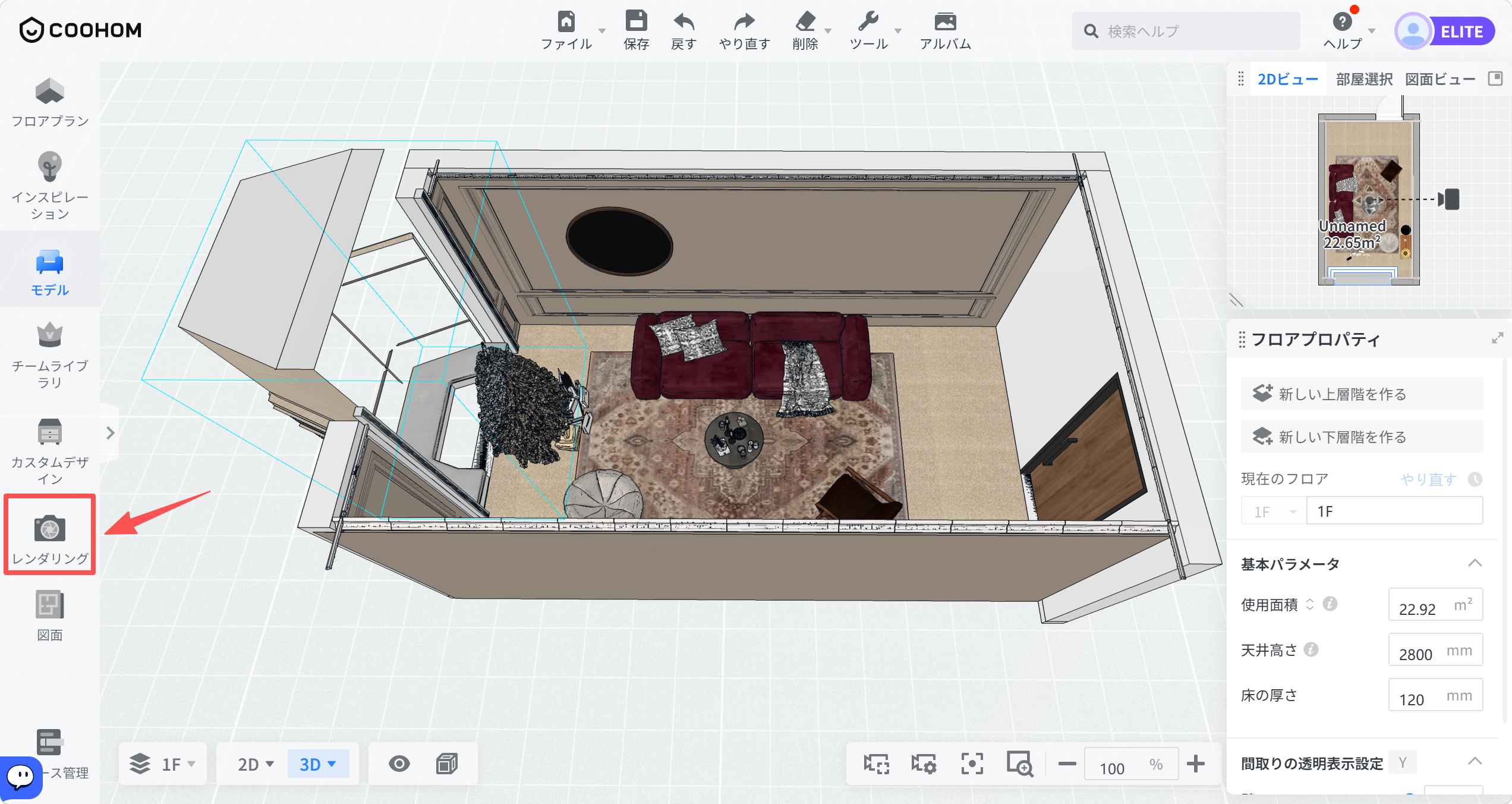Click the やり直す (Redo) arrow in top toolbar
The width and height of the screenshot is (1512, 804).
click(x=744, y=22)
